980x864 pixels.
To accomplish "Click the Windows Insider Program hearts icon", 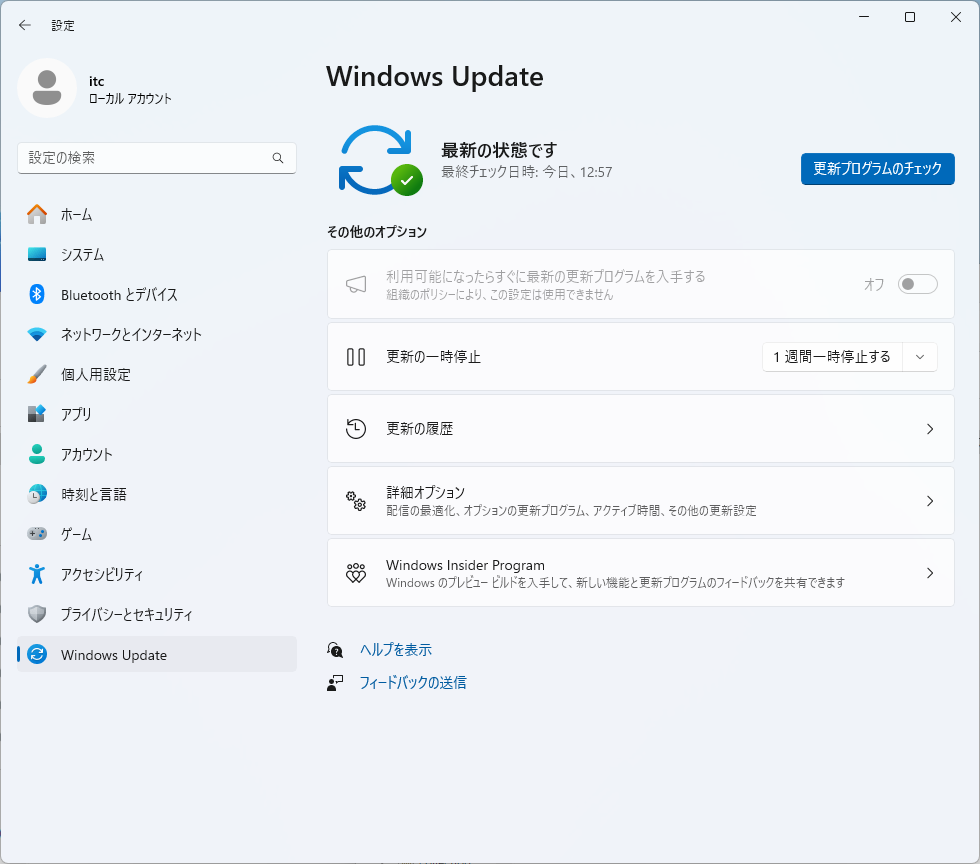I will point(356,573).
